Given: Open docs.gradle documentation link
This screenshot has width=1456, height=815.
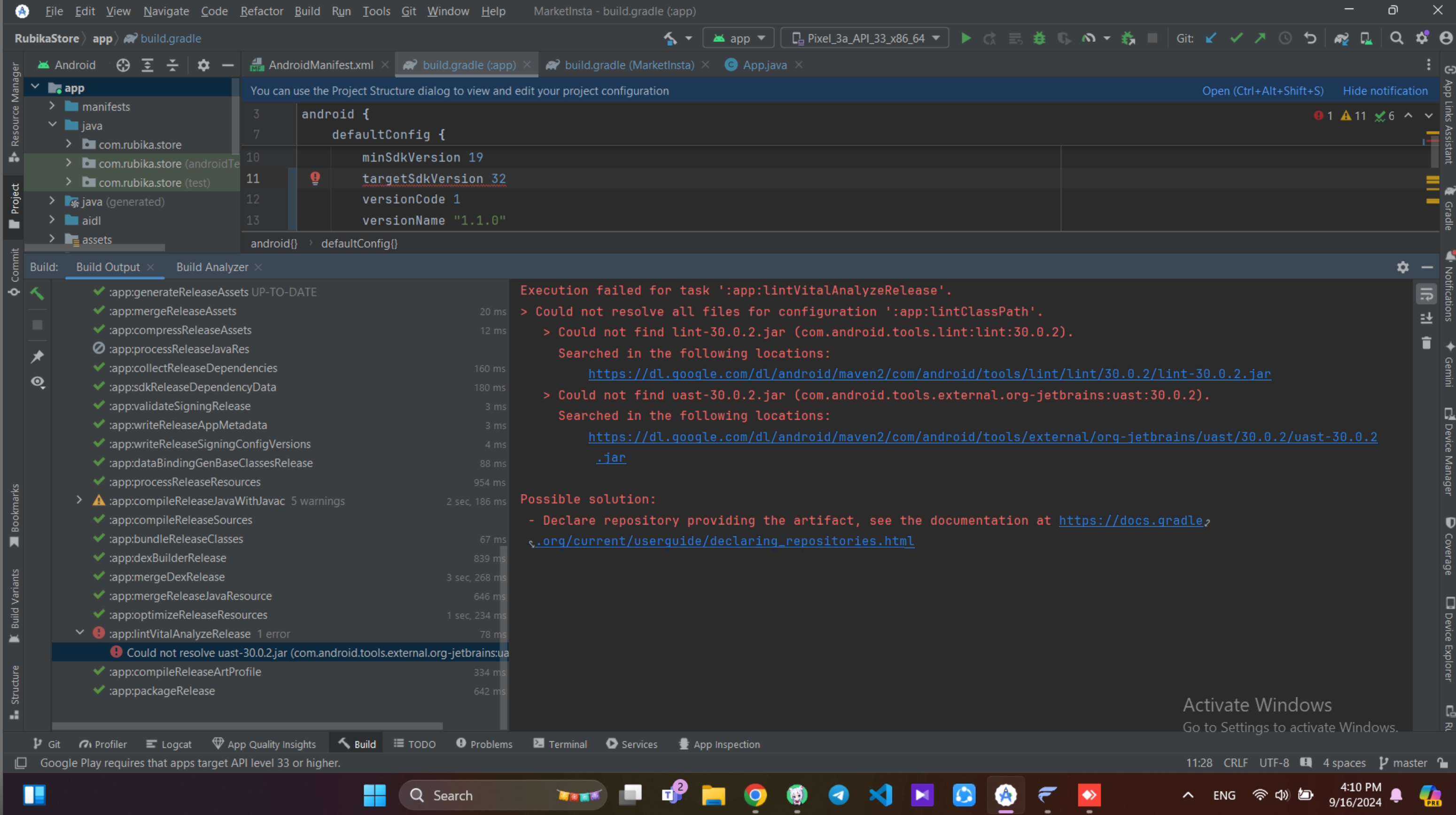Looking at the screenshot, I should (x=1130, y=520).
